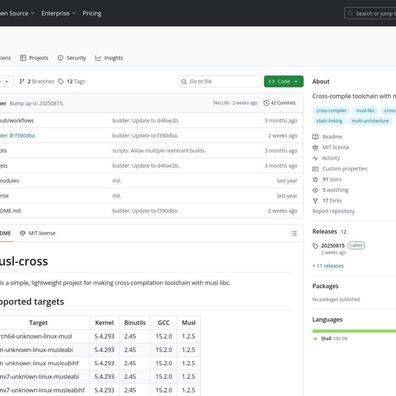Image resolution: width=396 pixels, height=396 pixels.
Task: Open the branch selector dropdown
Action: pos(6,81)
